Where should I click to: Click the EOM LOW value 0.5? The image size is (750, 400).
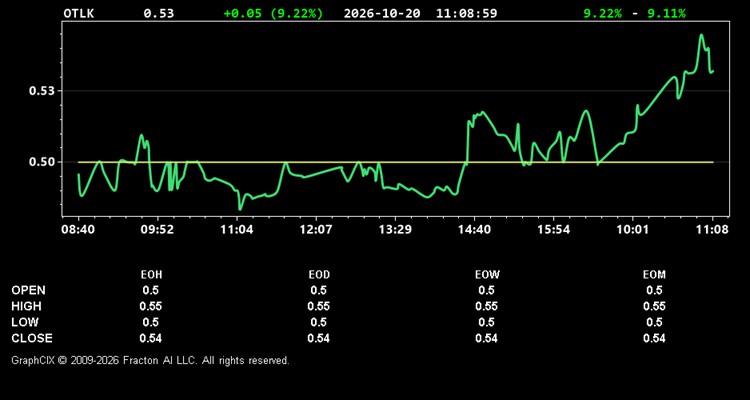[654, 322]
